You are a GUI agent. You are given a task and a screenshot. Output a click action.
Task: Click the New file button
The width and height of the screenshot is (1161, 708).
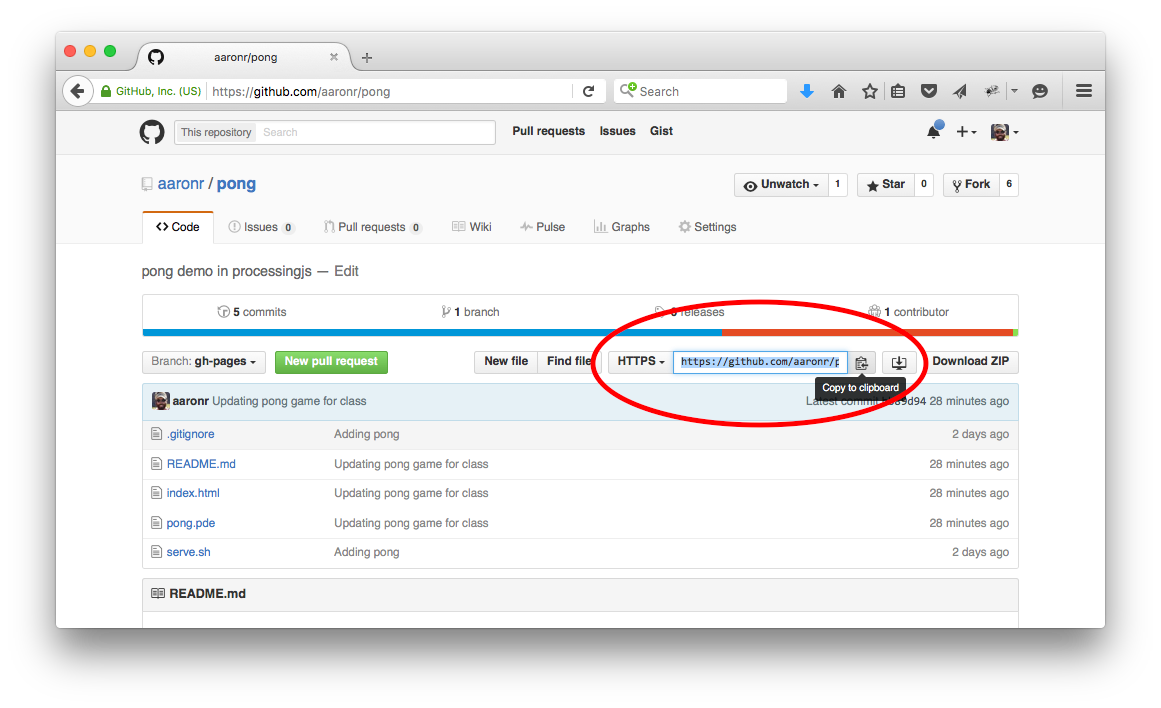[x=506, y=361]
